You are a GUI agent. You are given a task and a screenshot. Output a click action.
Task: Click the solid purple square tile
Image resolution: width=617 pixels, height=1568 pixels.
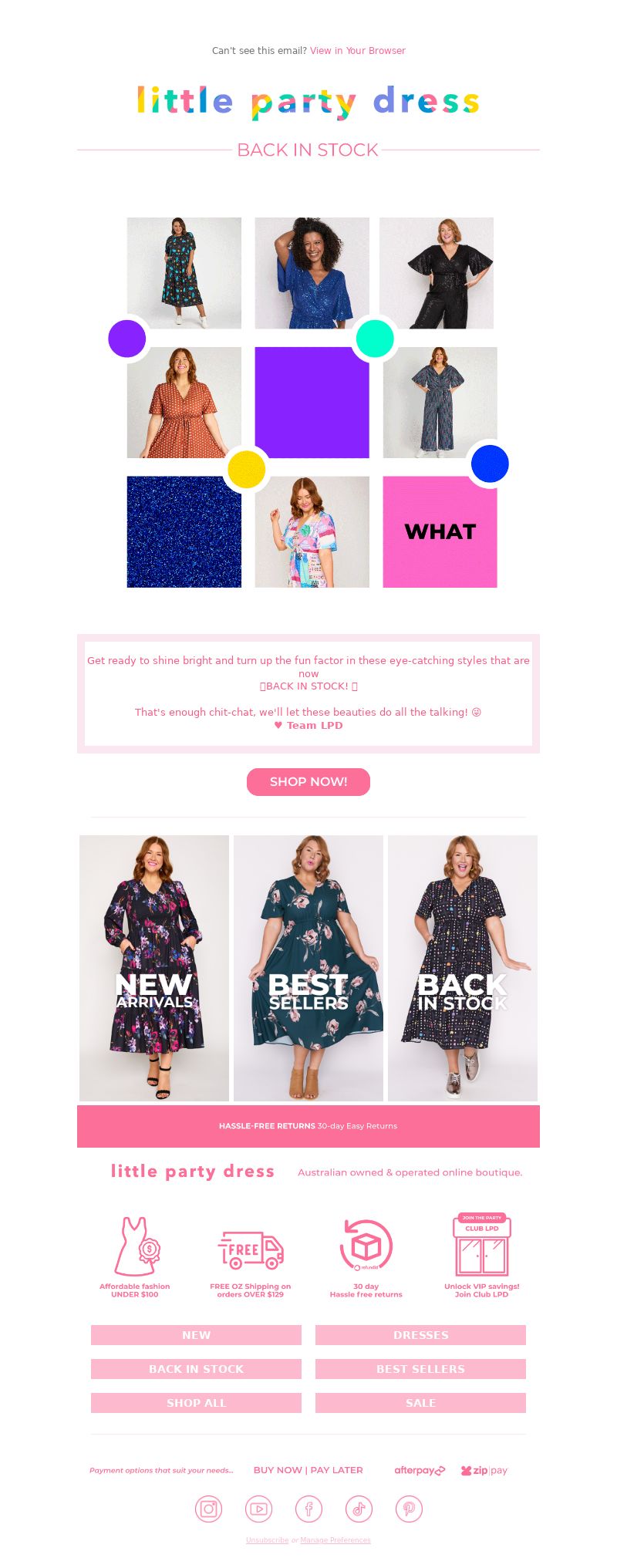[312, 403]
